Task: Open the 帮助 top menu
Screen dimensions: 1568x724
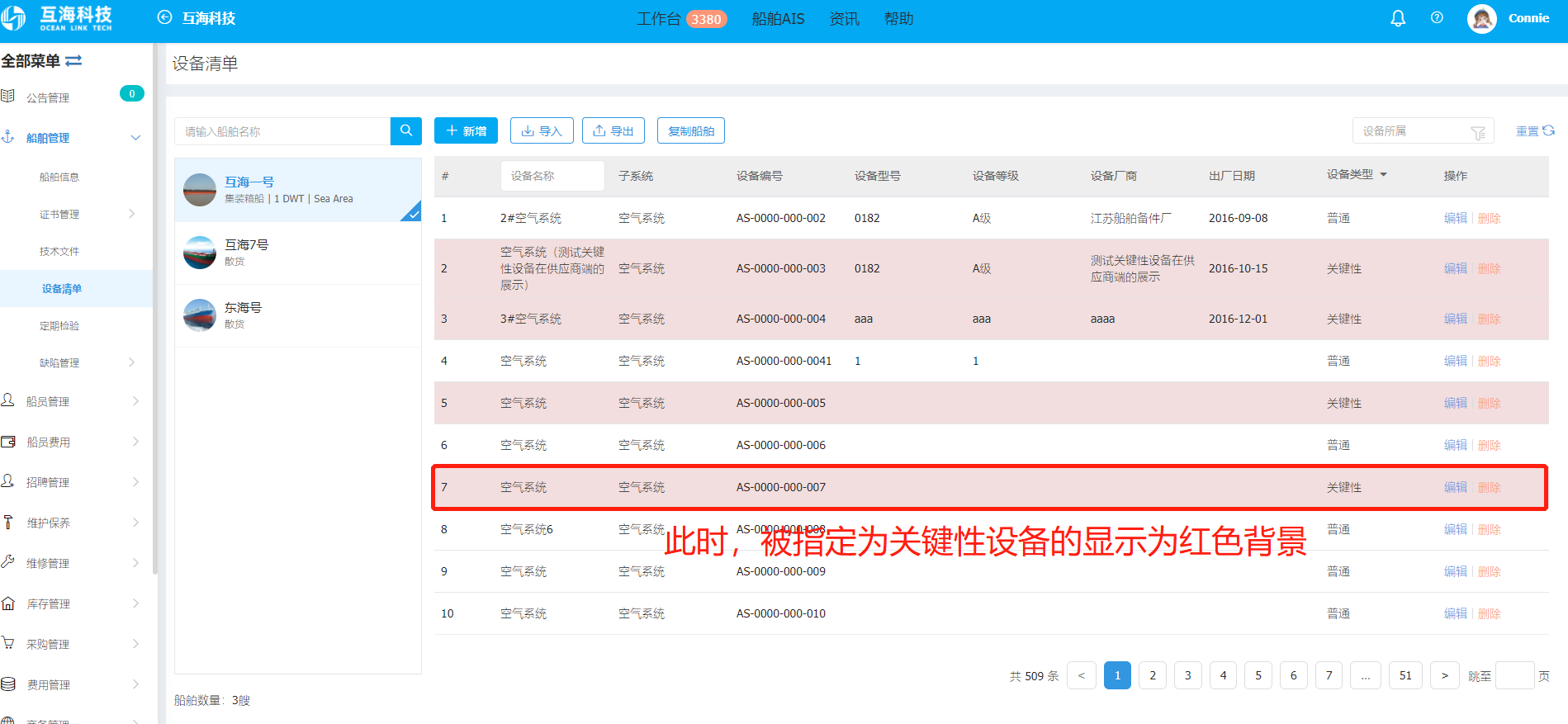Action: click(x=898, y=18)
